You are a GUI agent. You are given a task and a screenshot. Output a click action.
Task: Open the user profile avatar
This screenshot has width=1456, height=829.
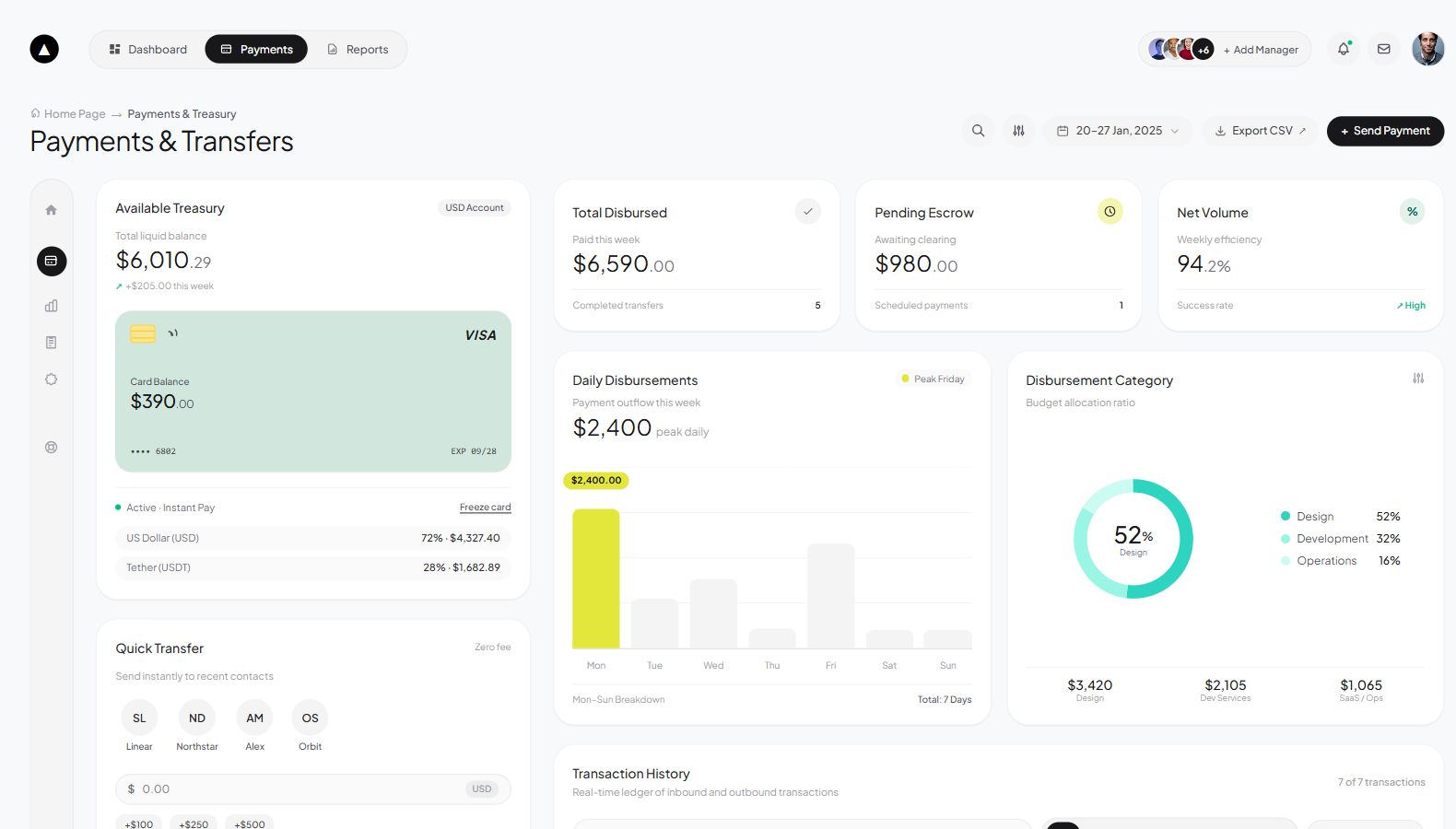click(1427, 50)
